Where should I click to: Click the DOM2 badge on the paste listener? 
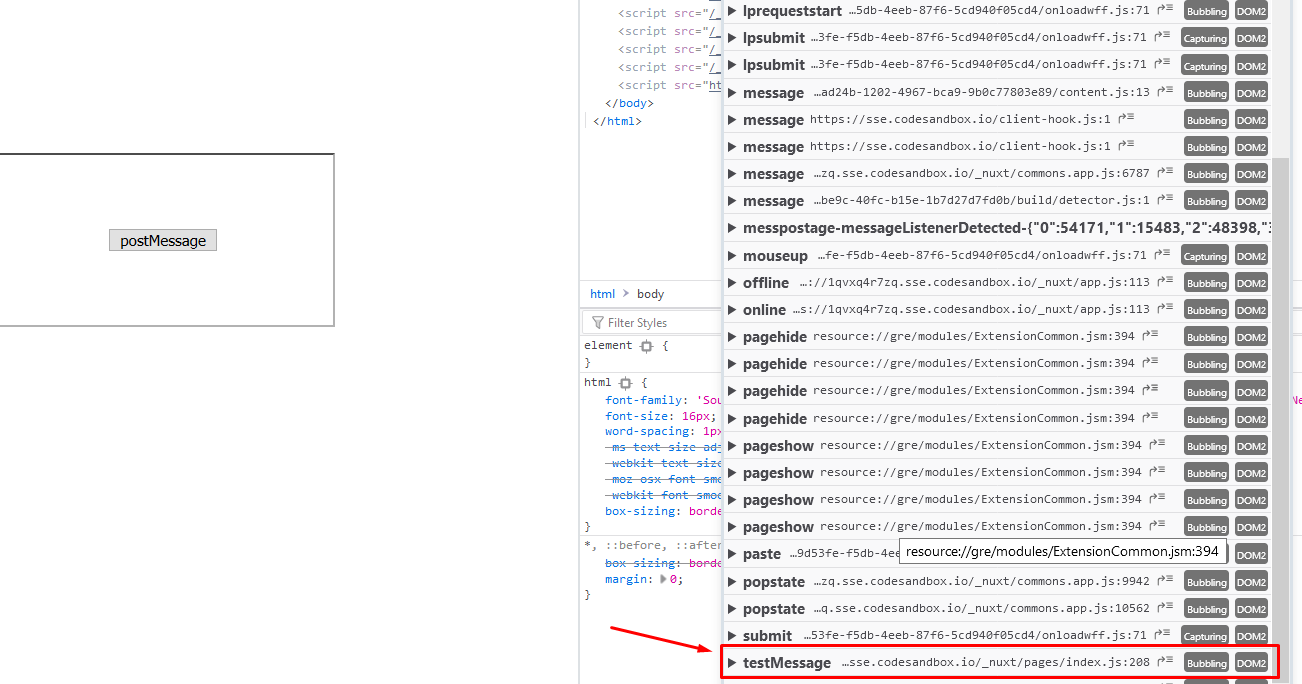point(1250,553)
